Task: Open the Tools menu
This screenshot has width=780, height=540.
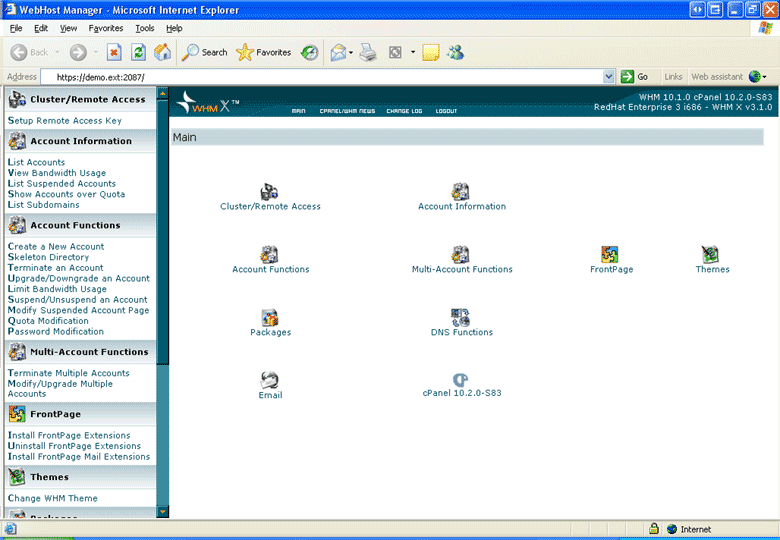Action: click(145, 28)
